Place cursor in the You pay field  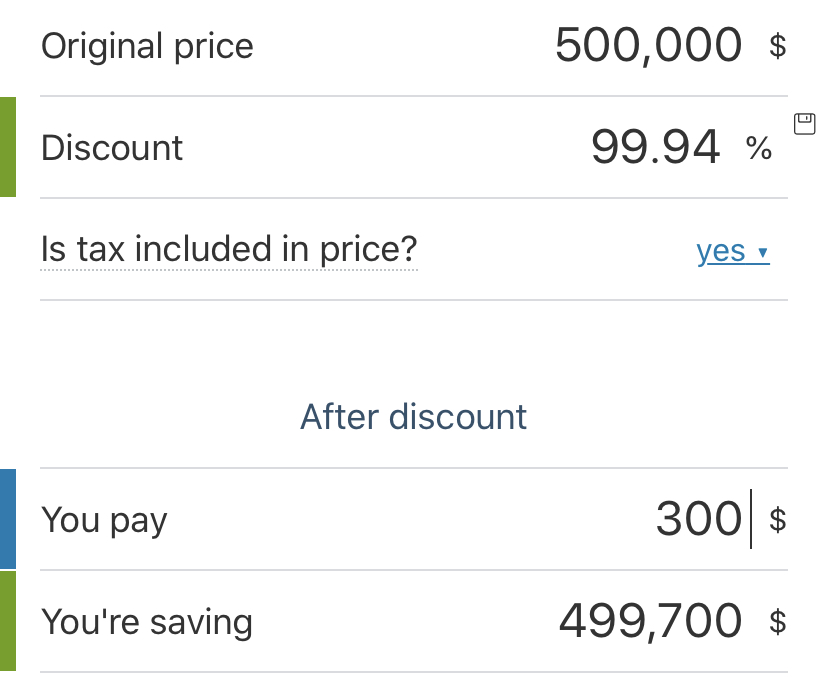(698, 519)
